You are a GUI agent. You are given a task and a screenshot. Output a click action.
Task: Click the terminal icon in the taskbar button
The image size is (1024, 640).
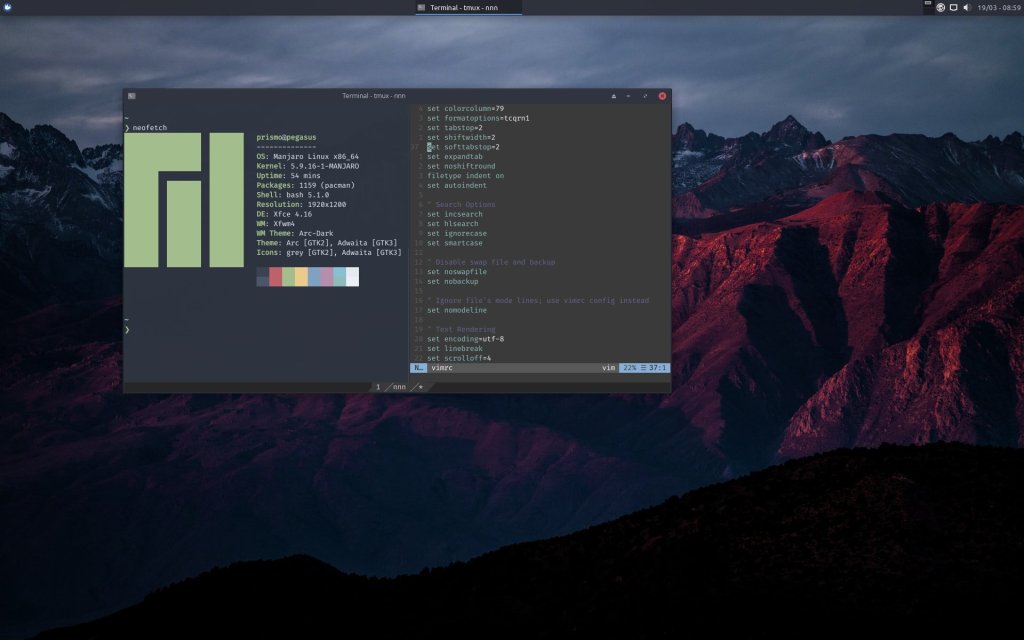pos(422,7)
